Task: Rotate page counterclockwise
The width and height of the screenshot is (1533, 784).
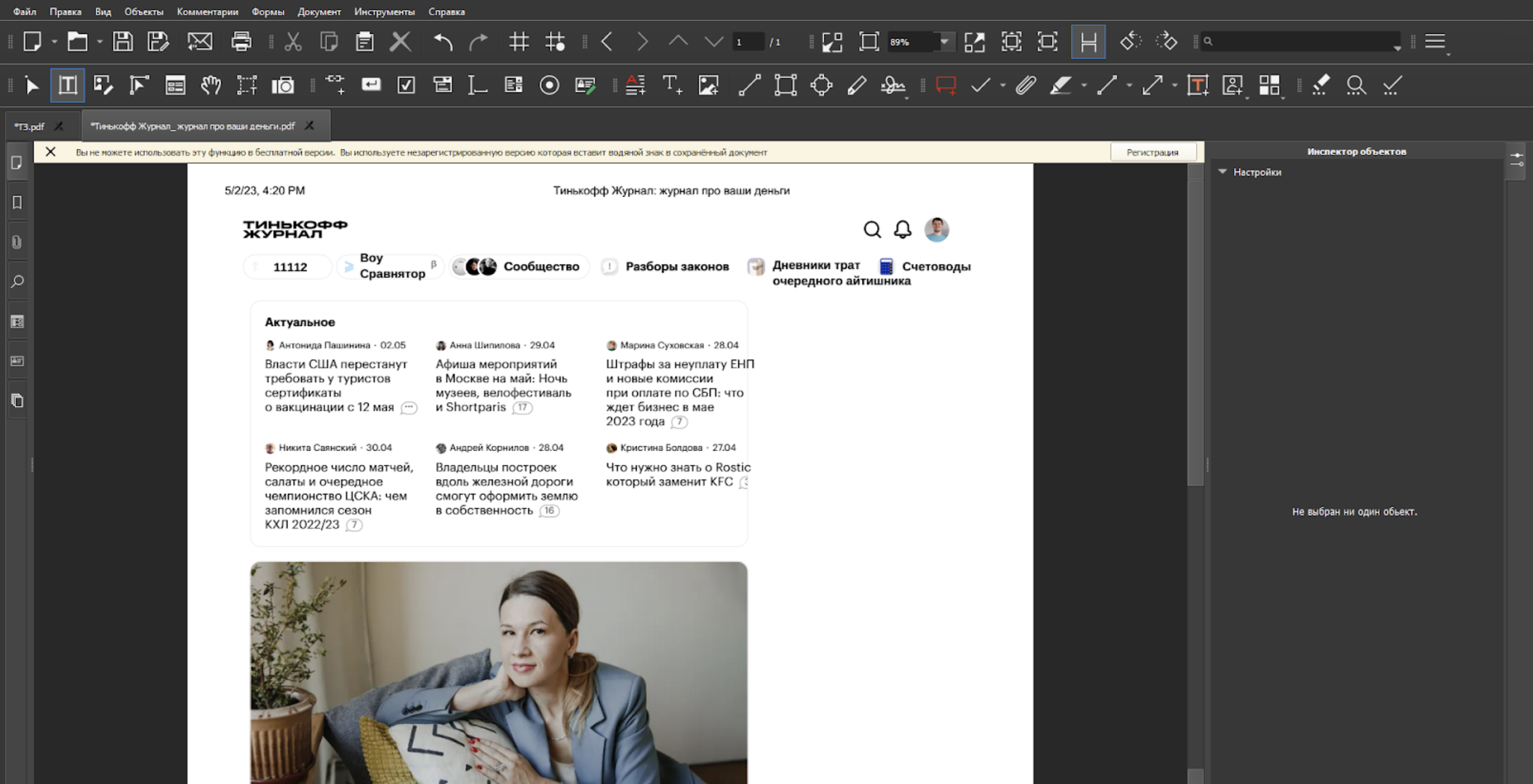Action: (1130, 42)
